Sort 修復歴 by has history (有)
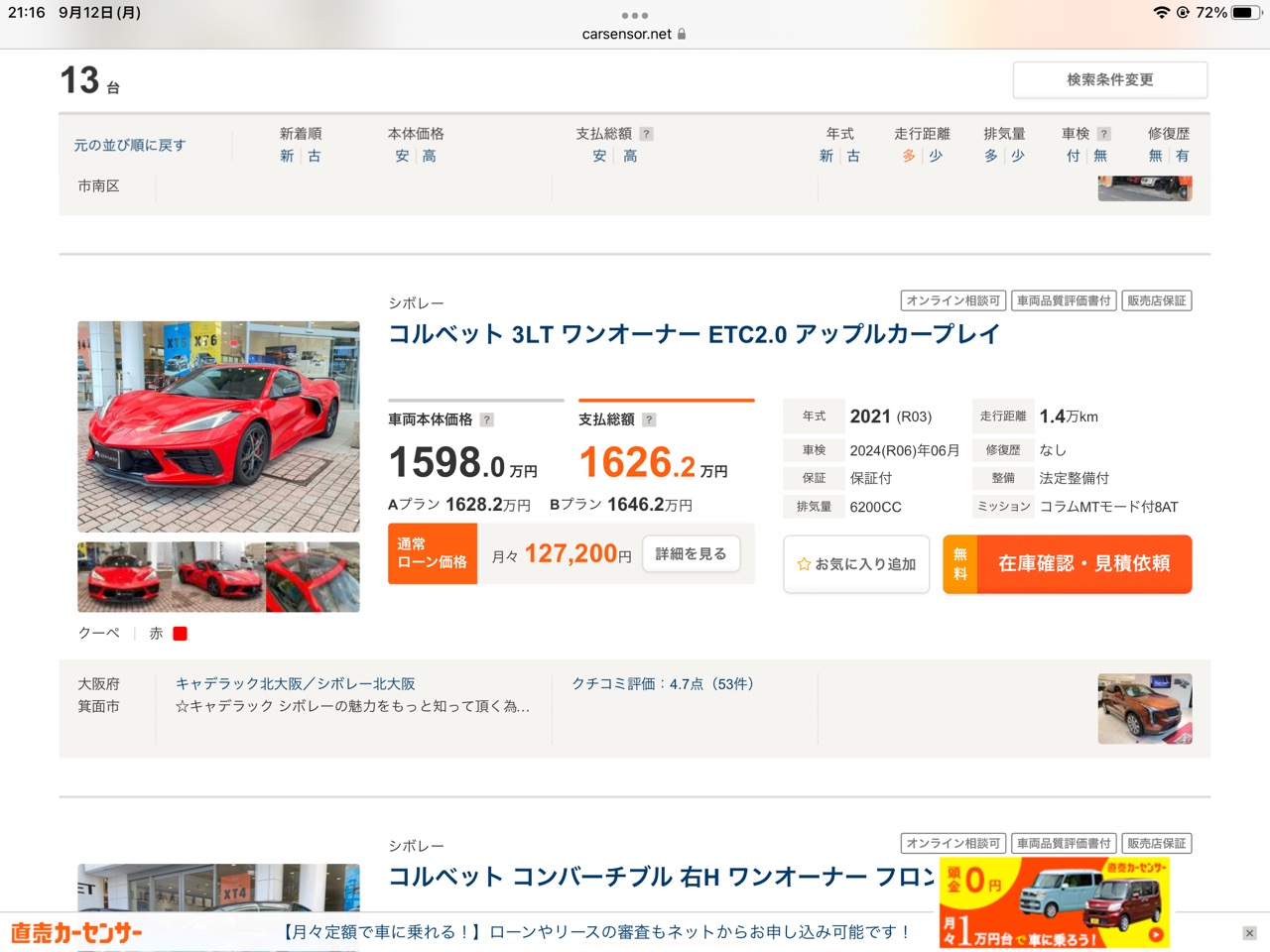Image resolution: width=1270 pixels, height=952 pixels. (x=1182, y=156)
